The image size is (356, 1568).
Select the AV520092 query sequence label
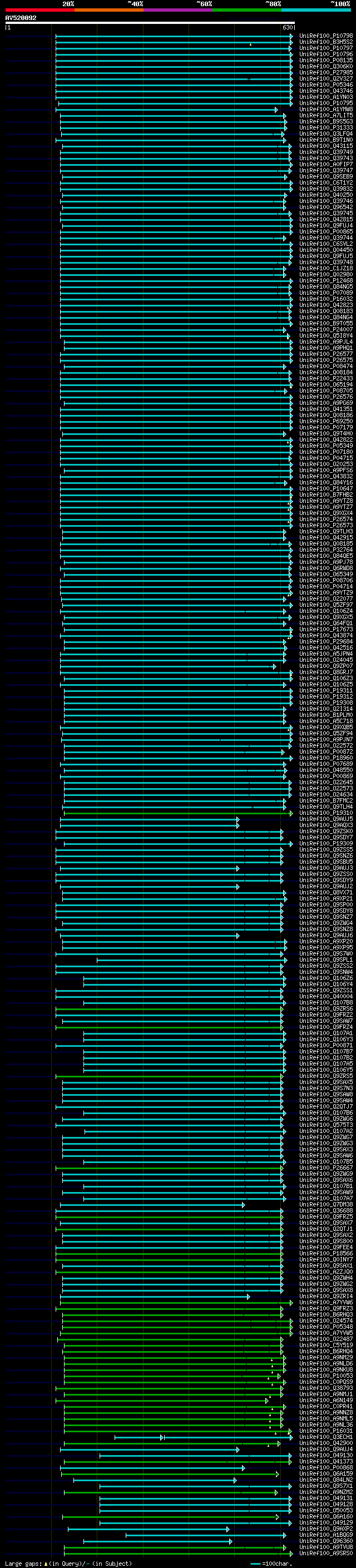click(x=21, y=18)
